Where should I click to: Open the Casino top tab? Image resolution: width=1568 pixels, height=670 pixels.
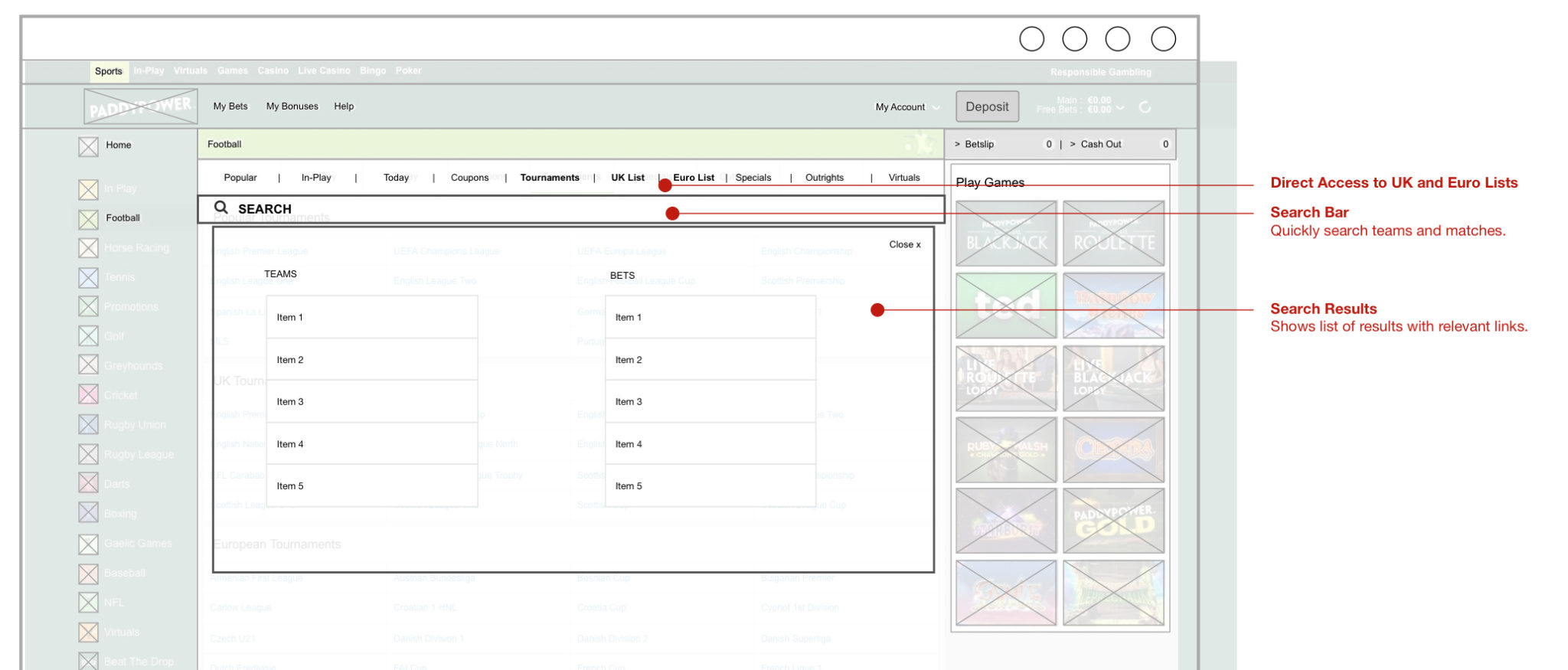[x=273, y=70]
